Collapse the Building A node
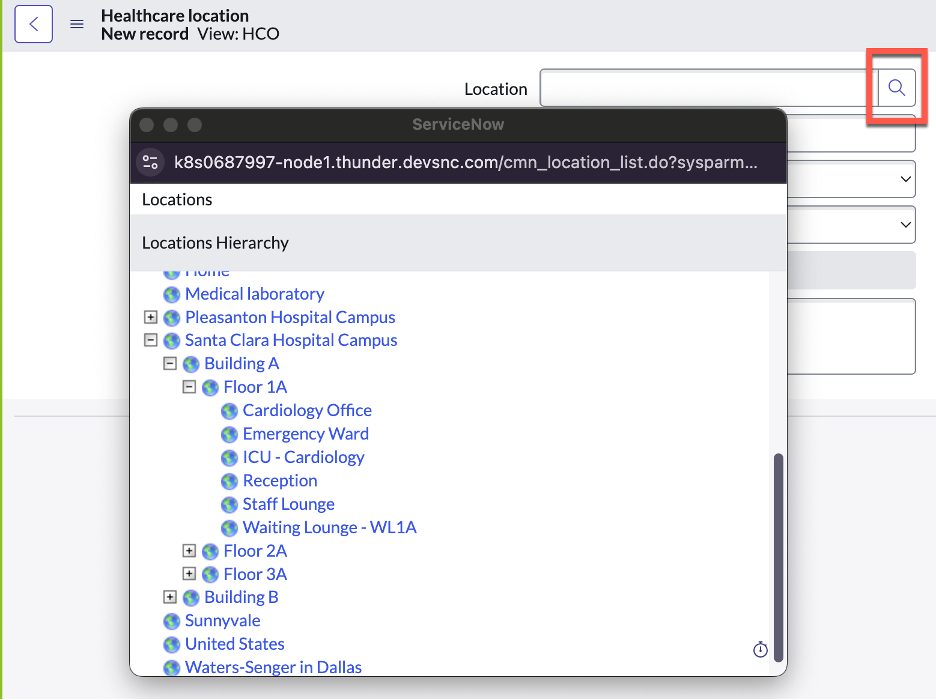Image resolution: width=936 pixels, height=700 pixels. [170, 363]
